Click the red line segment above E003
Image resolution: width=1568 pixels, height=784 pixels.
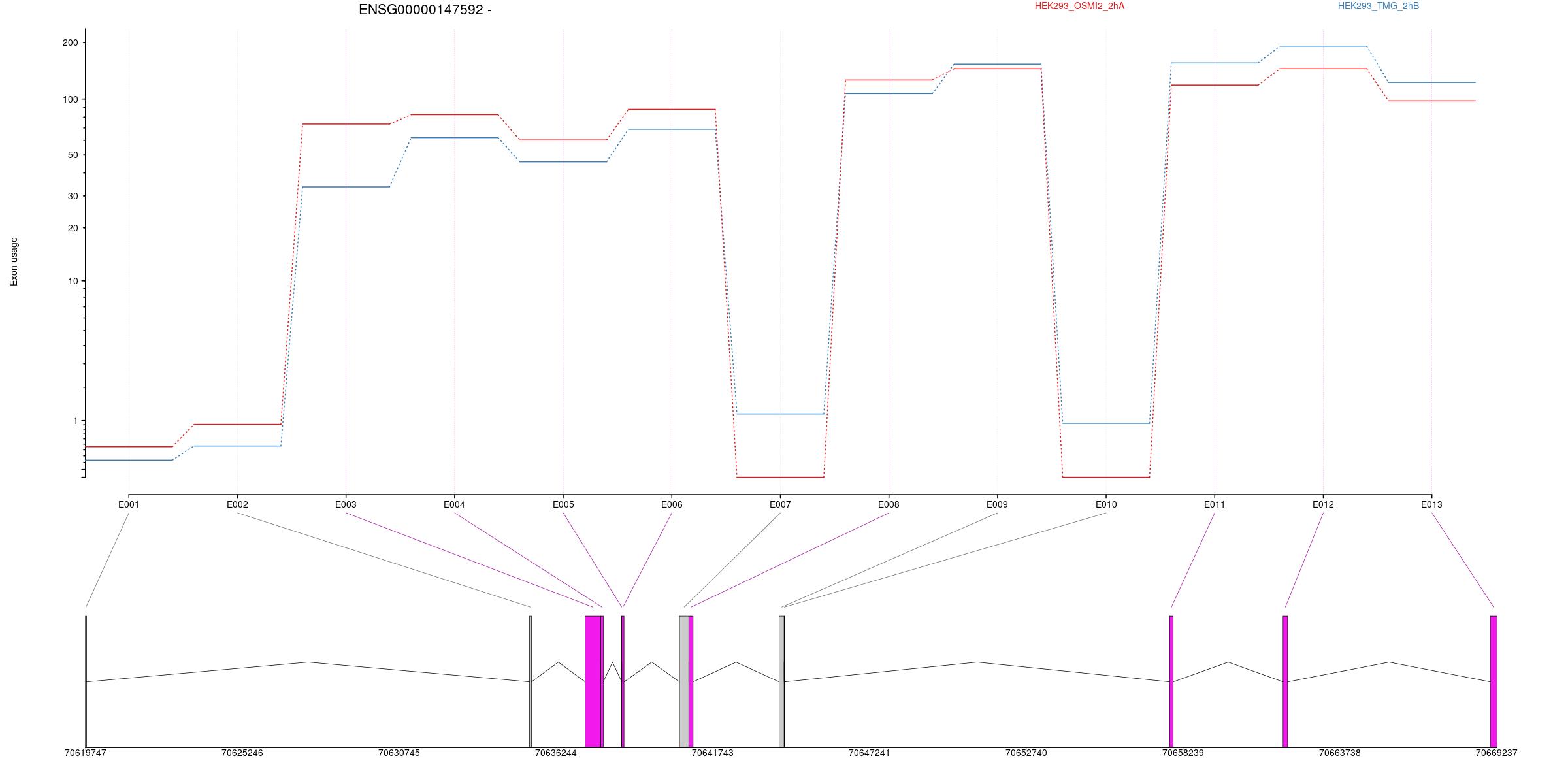(x=346, y=124)
